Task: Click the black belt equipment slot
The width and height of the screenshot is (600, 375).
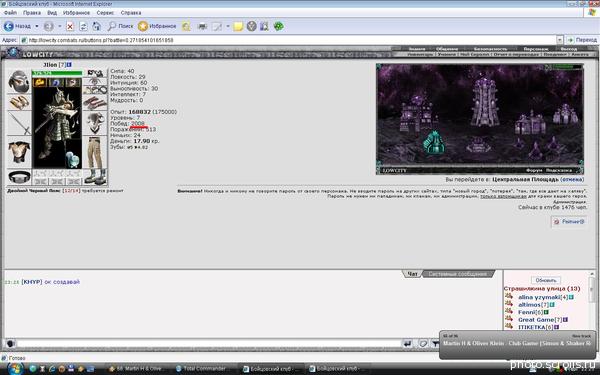Action: 19,177
